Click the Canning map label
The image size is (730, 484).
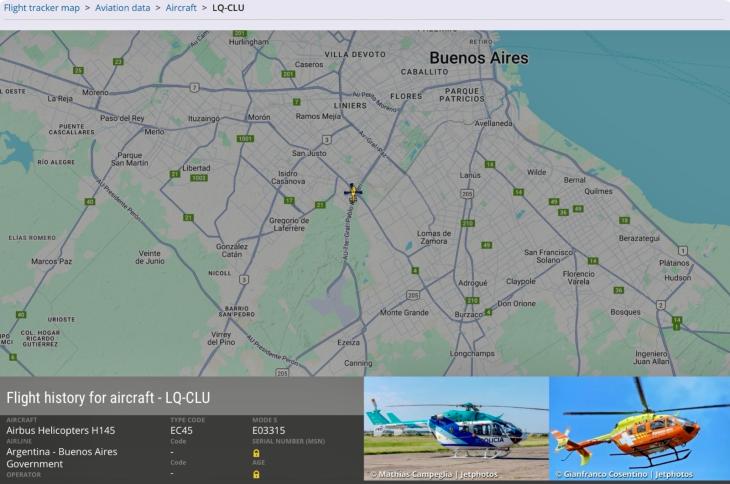point(358,363)
